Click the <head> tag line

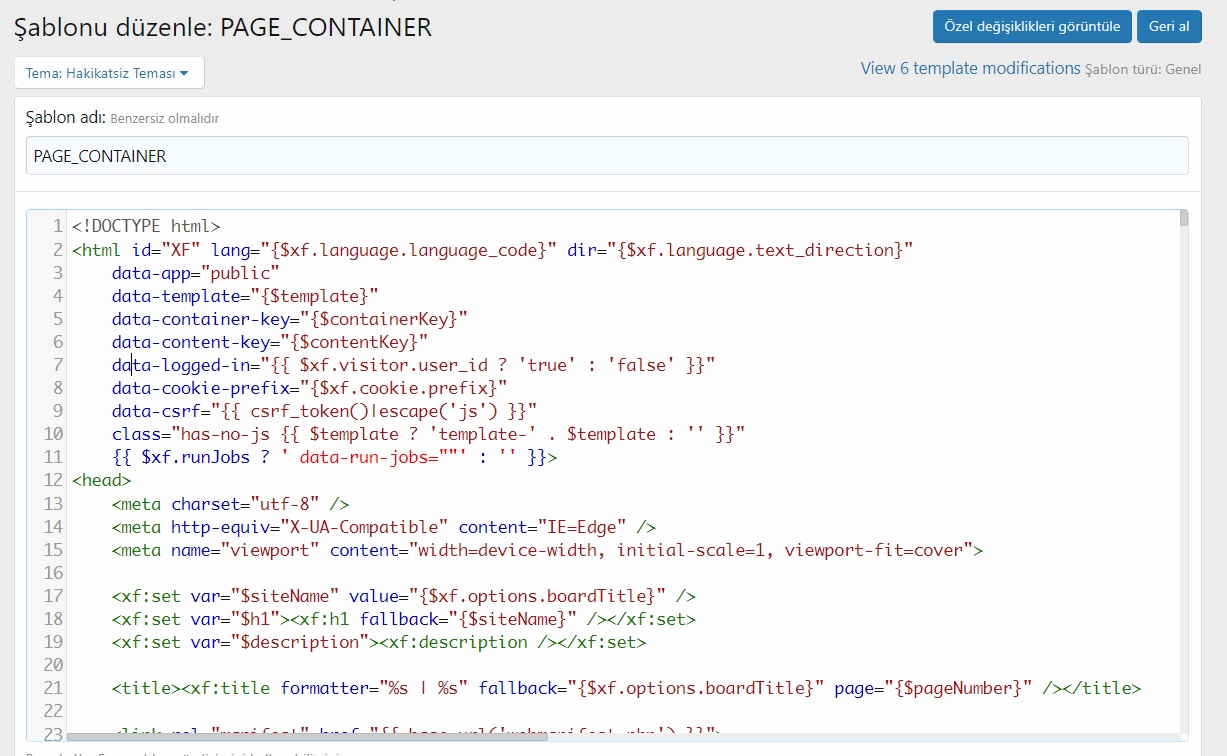coord(102,480)
